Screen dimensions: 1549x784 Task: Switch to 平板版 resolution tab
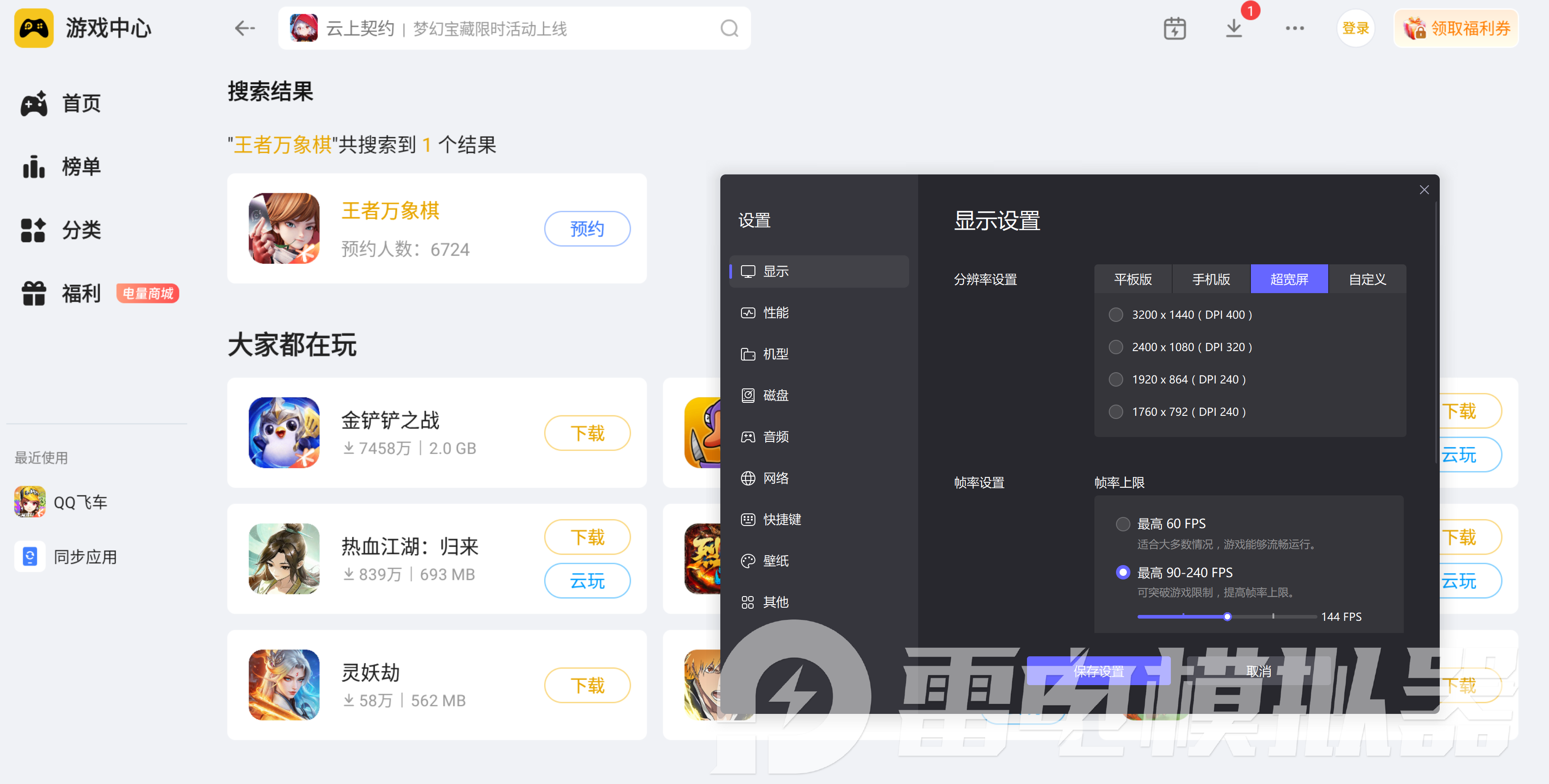pos(1133,279)
